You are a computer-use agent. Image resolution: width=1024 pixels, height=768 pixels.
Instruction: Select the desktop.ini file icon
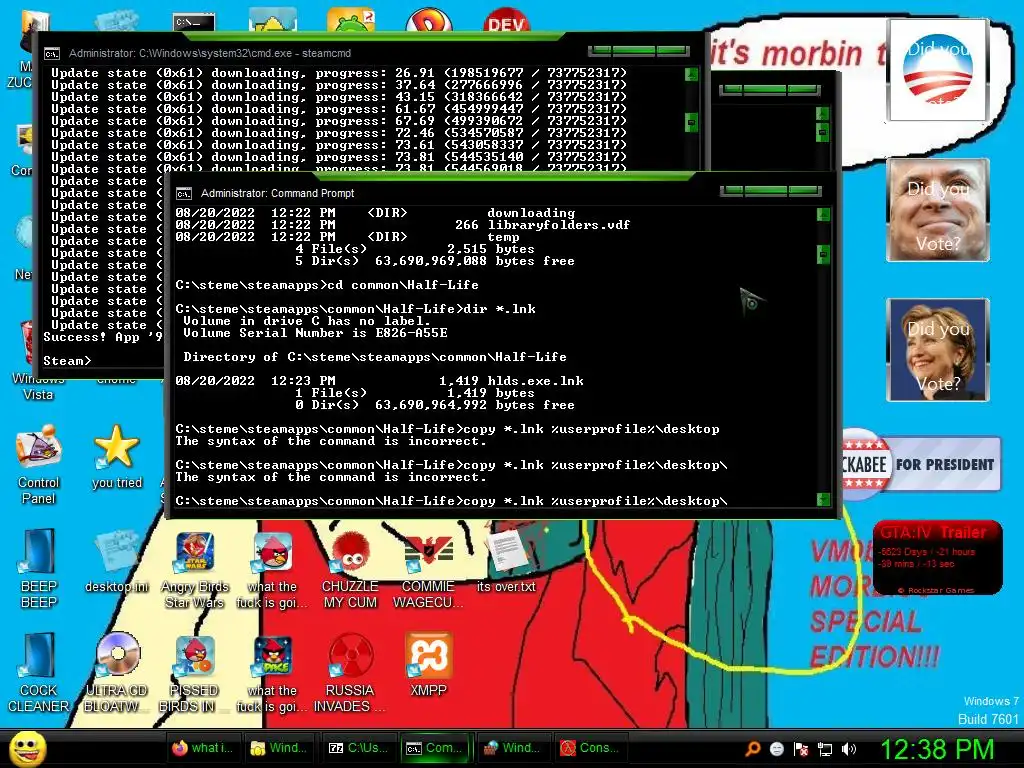click(x=117, y=562)
